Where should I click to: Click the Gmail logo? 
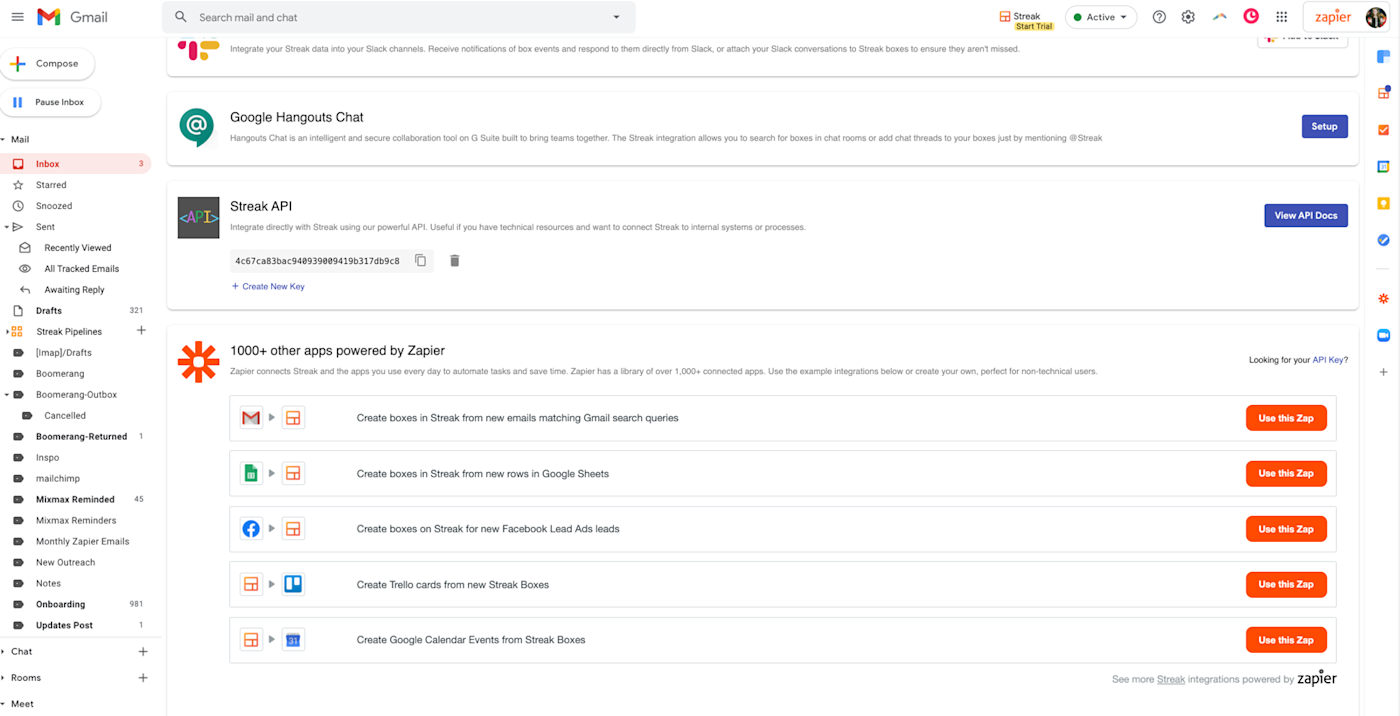[72, 17]
